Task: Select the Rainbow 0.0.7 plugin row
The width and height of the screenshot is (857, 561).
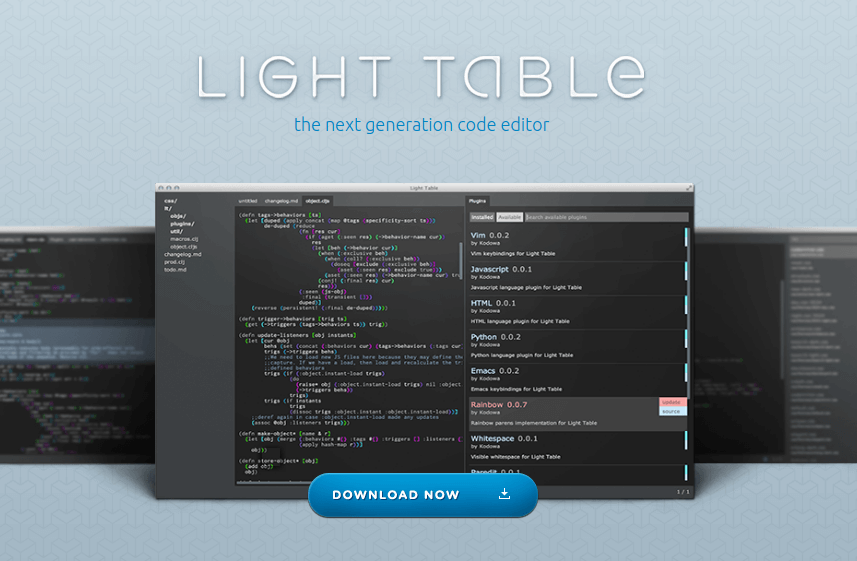Action: tap(578, 414)
